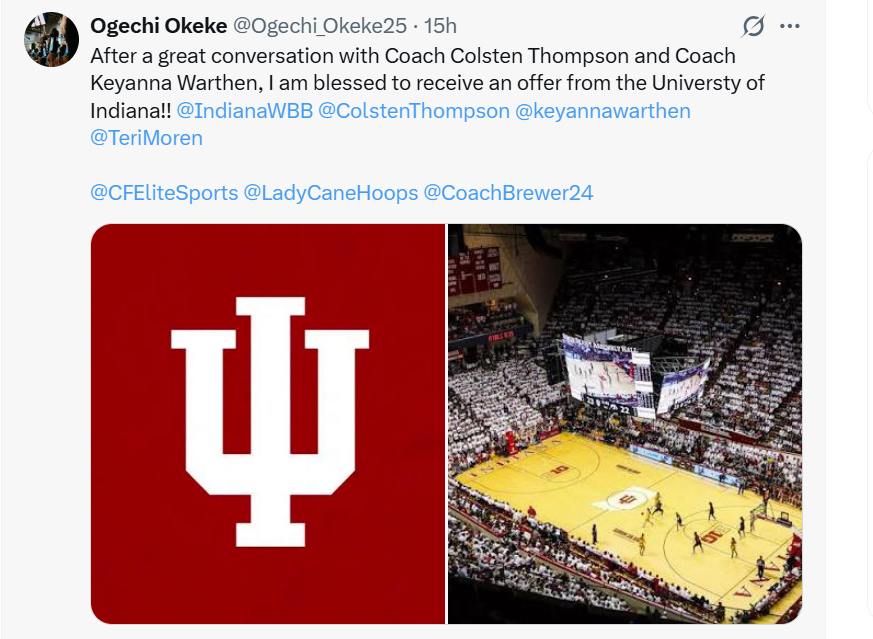This screenshot has height=639, width=873.
Task: Open the @CFEliteSports mention
Action: [164, 192]
